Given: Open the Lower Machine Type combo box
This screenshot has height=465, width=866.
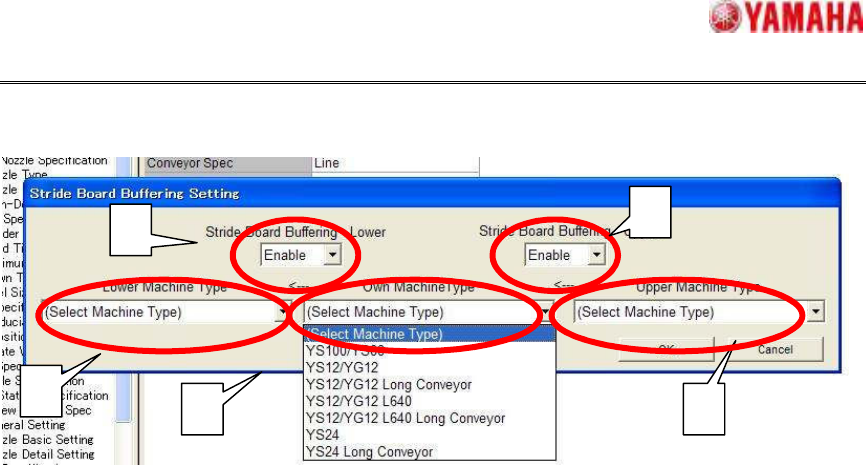Looking at the screenshot, I should coord(166,312).
